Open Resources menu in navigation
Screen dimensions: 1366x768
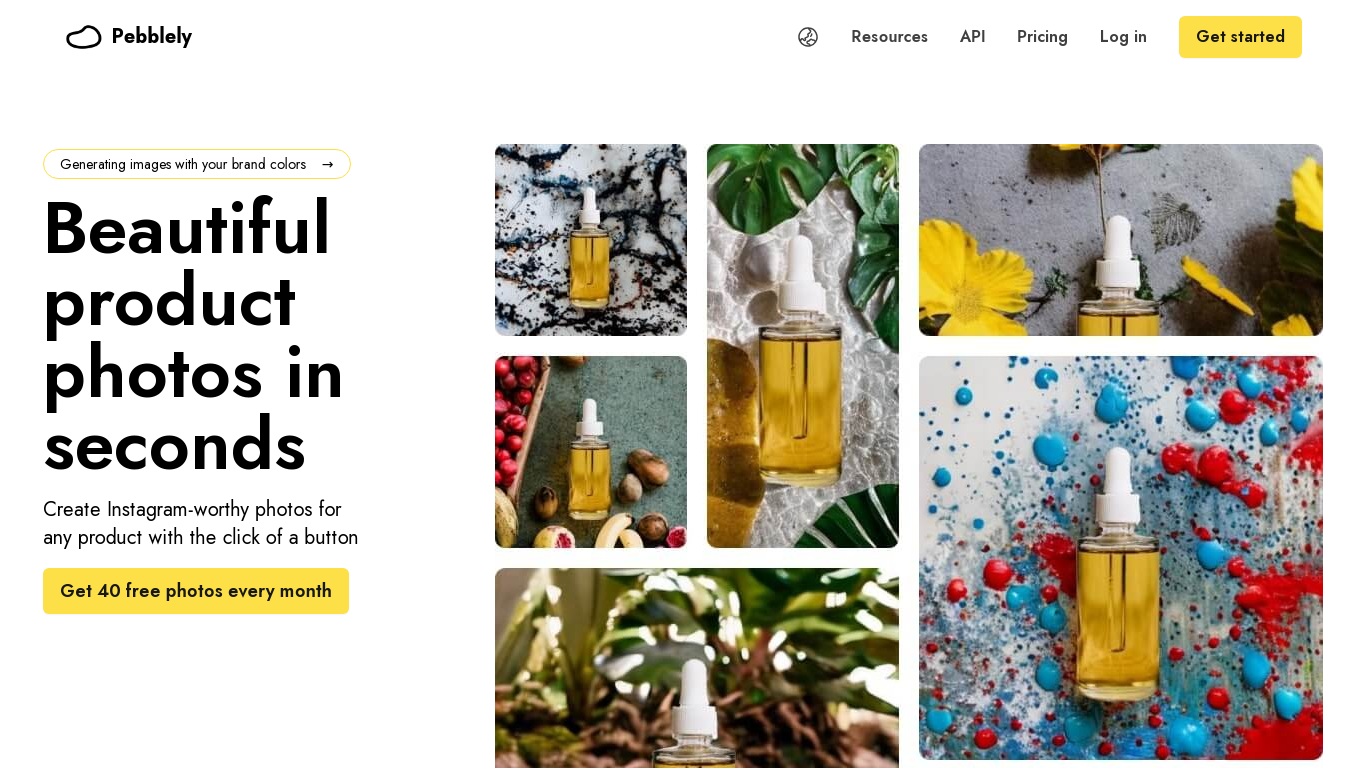pos(889,37)
